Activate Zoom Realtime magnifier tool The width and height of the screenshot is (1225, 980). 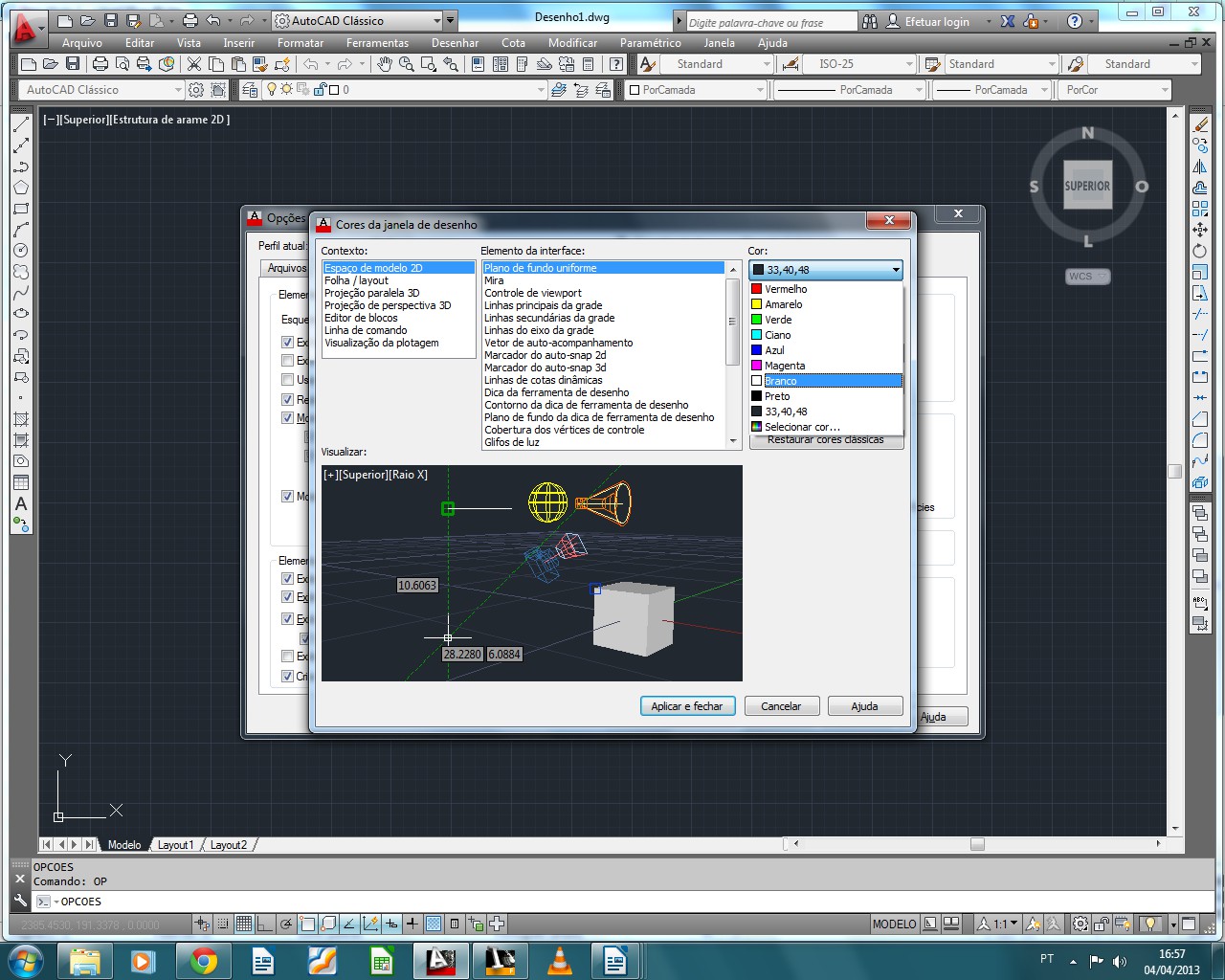(x=407, y=64)
